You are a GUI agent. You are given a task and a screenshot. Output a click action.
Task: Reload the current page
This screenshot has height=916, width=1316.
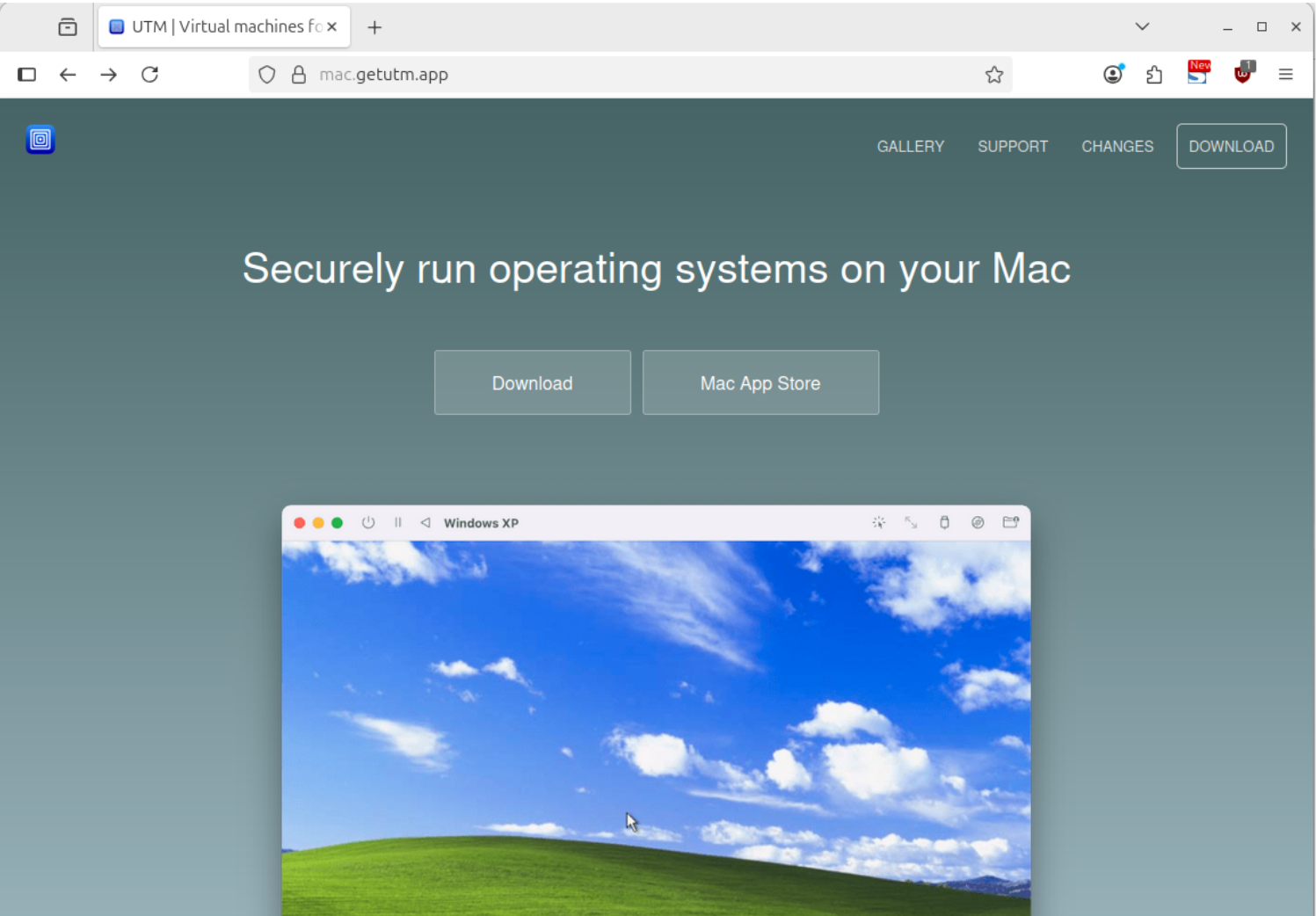(150, 75)
